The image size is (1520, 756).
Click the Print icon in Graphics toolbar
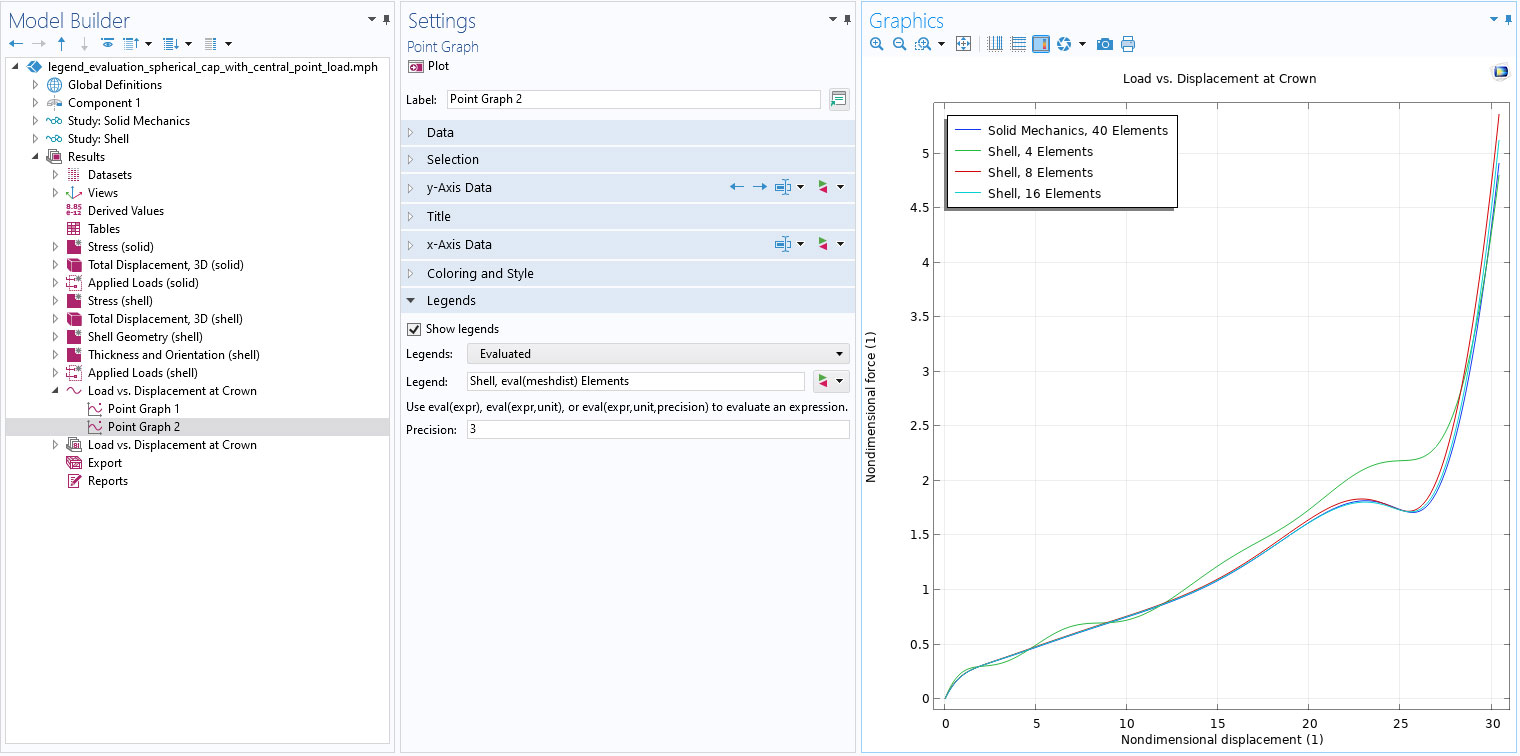coord(1128,44)
